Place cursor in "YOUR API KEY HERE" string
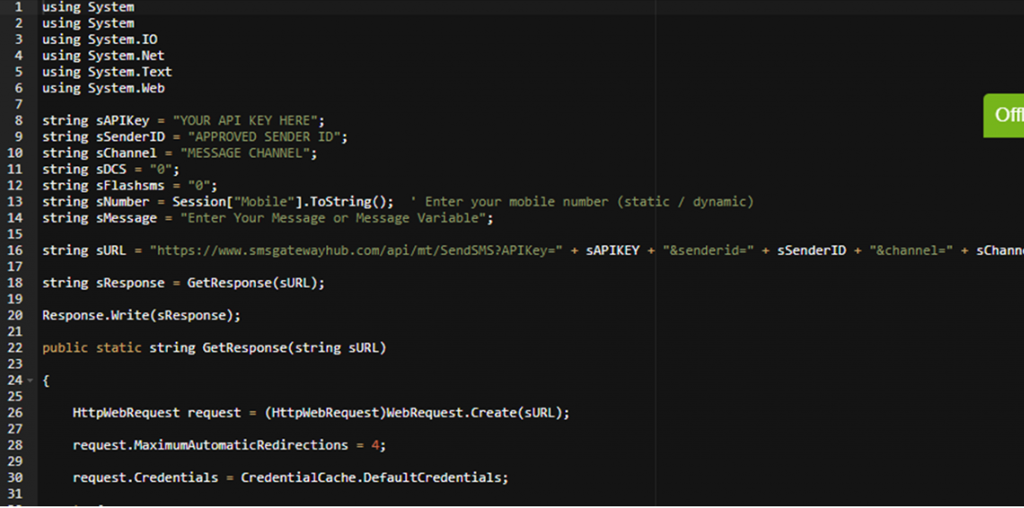This screenshot has width=1024, height=508. click(x=245, y=120)
